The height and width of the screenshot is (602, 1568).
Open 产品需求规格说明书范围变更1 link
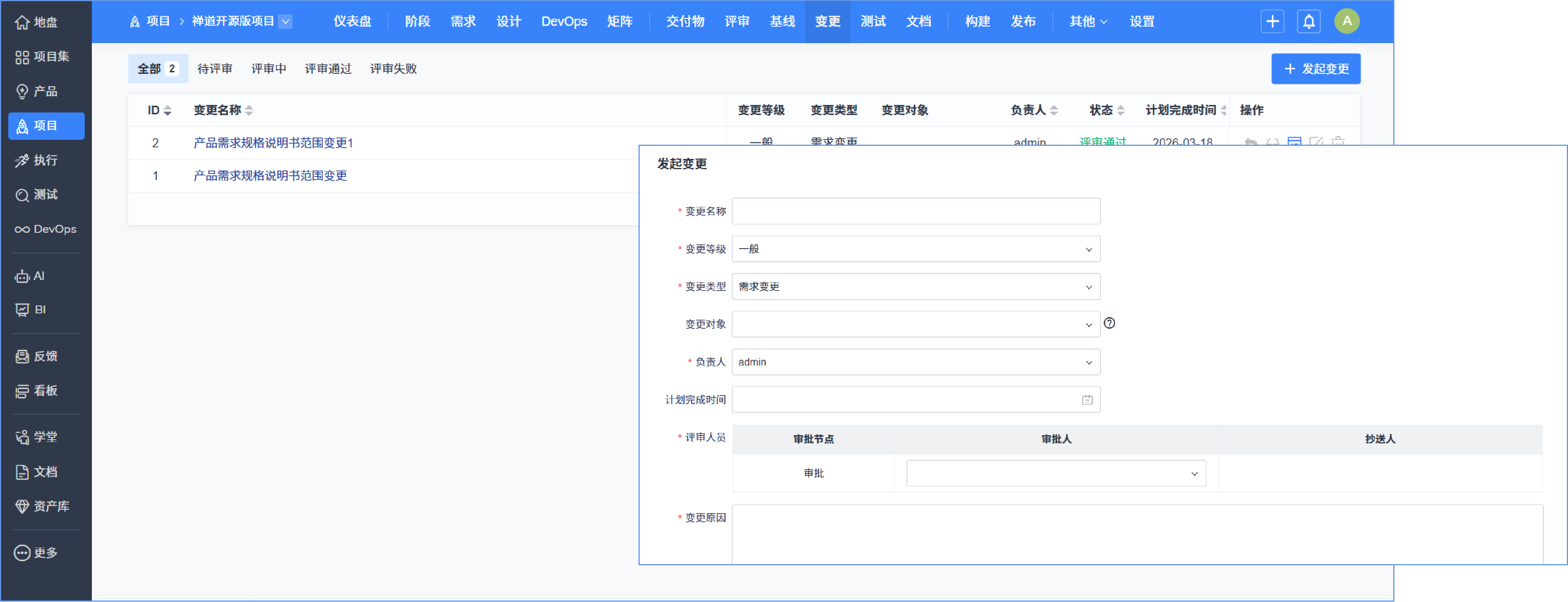coord(273,143)
